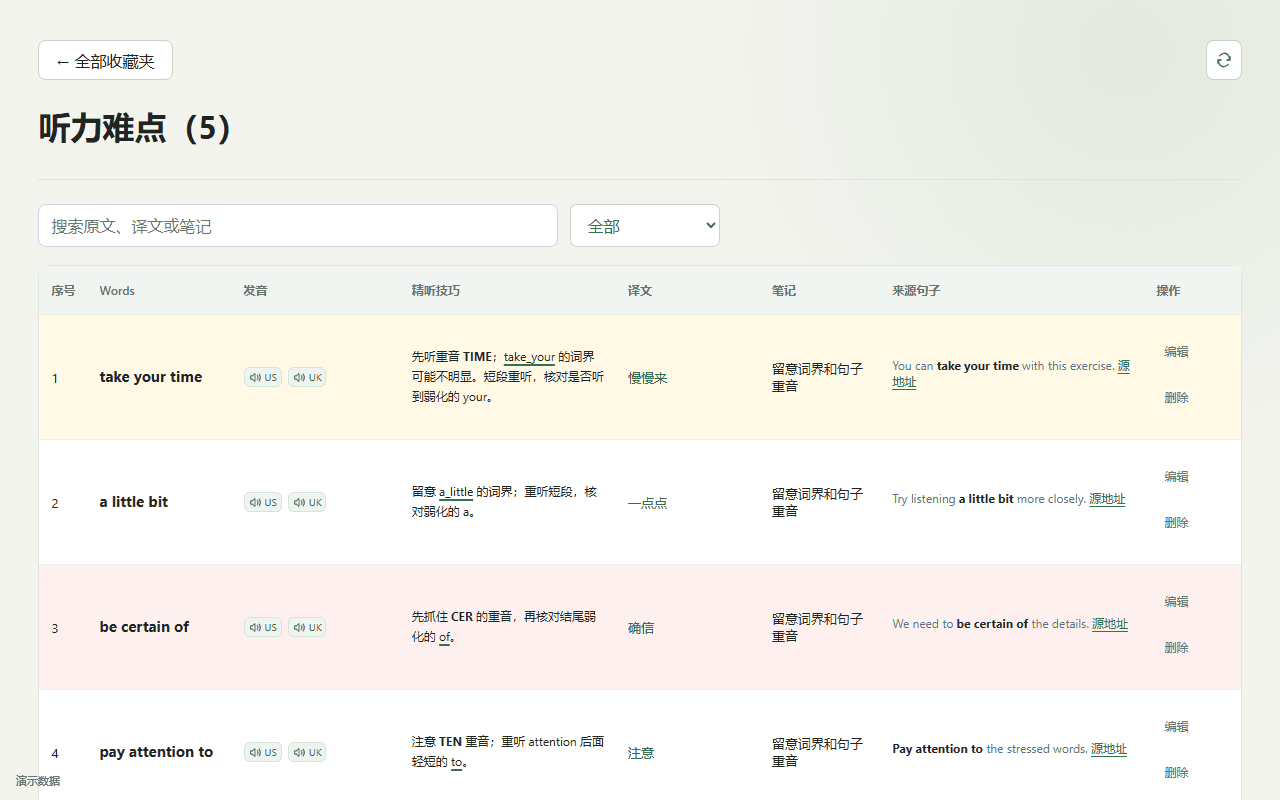Select the phrase pay attention to
The width and height of the screenshot is (1280, 800).
point(156,752)
